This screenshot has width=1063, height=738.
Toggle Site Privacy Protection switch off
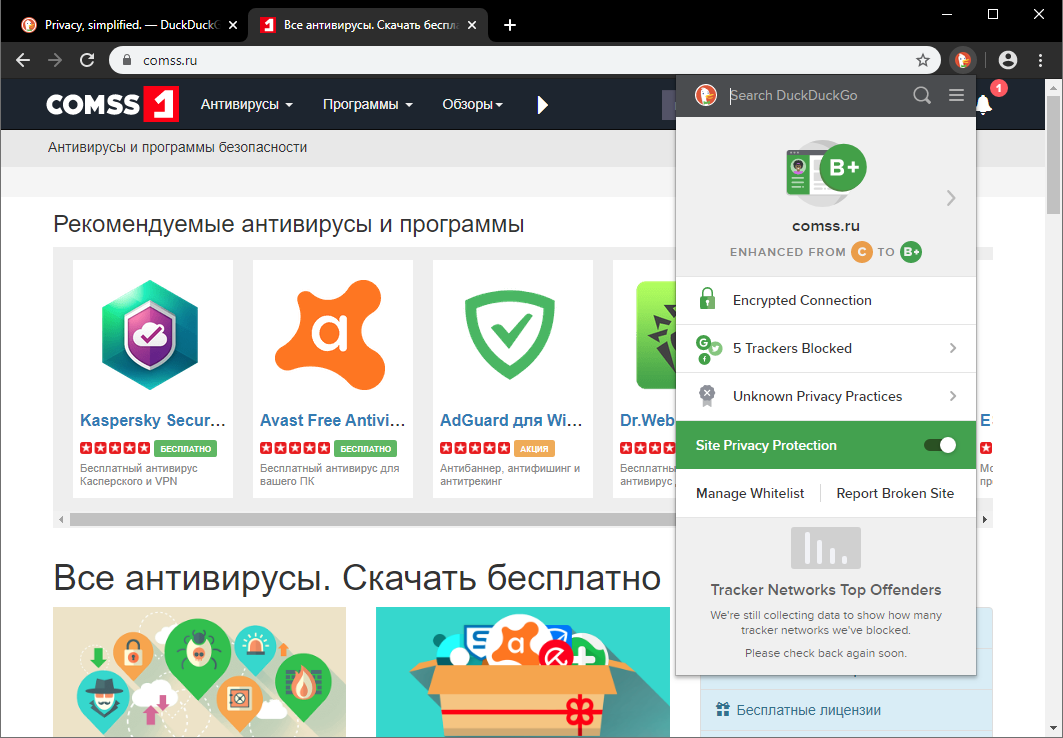(940, 445)
